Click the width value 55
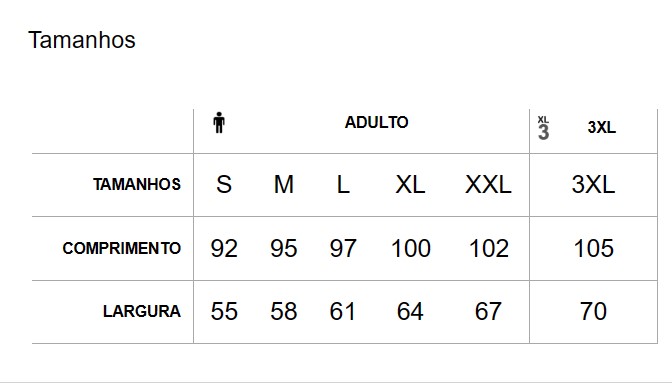 224,311
